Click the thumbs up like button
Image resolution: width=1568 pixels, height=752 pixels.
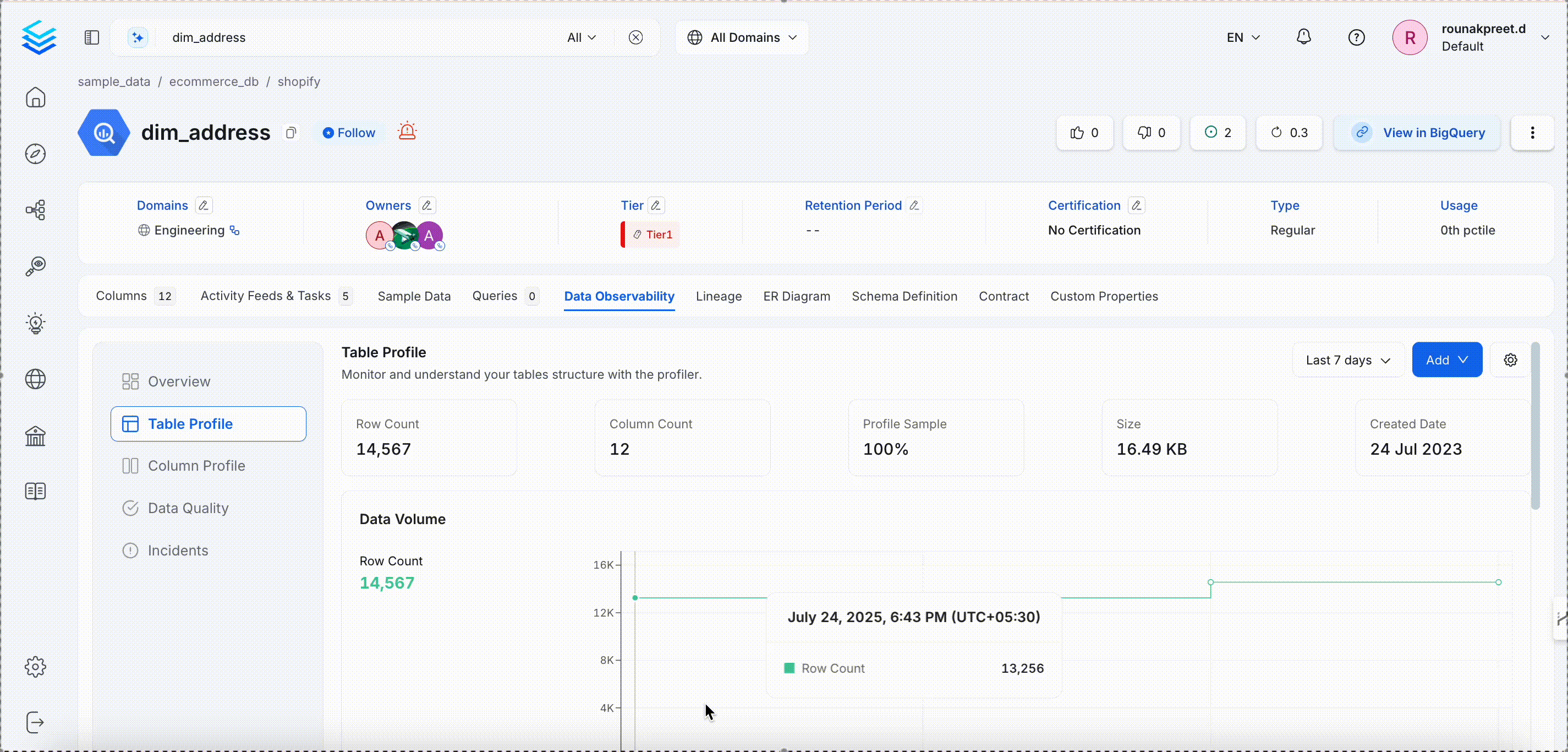(x=1085, y=133)
